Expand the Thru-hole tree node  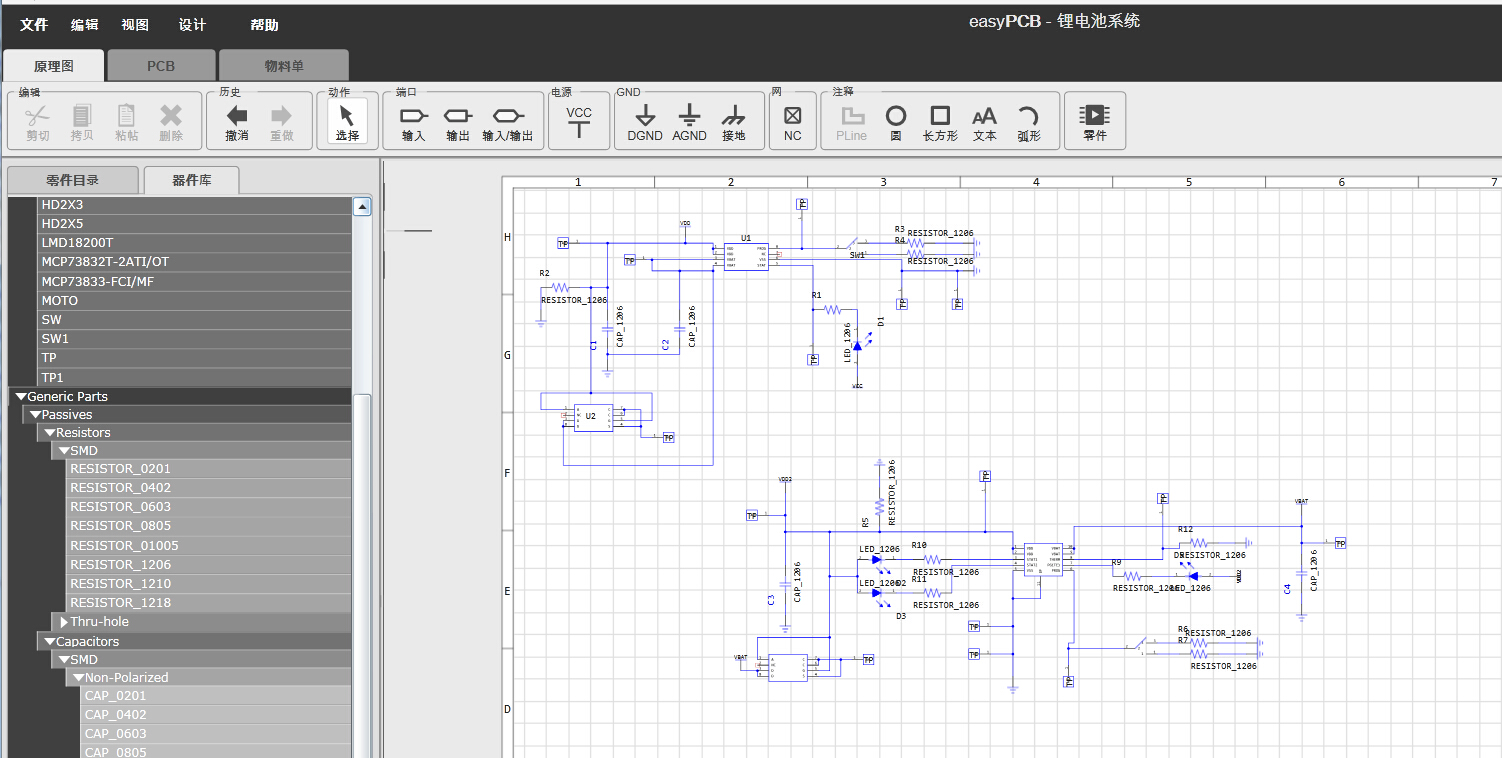(x=64, y=622)
